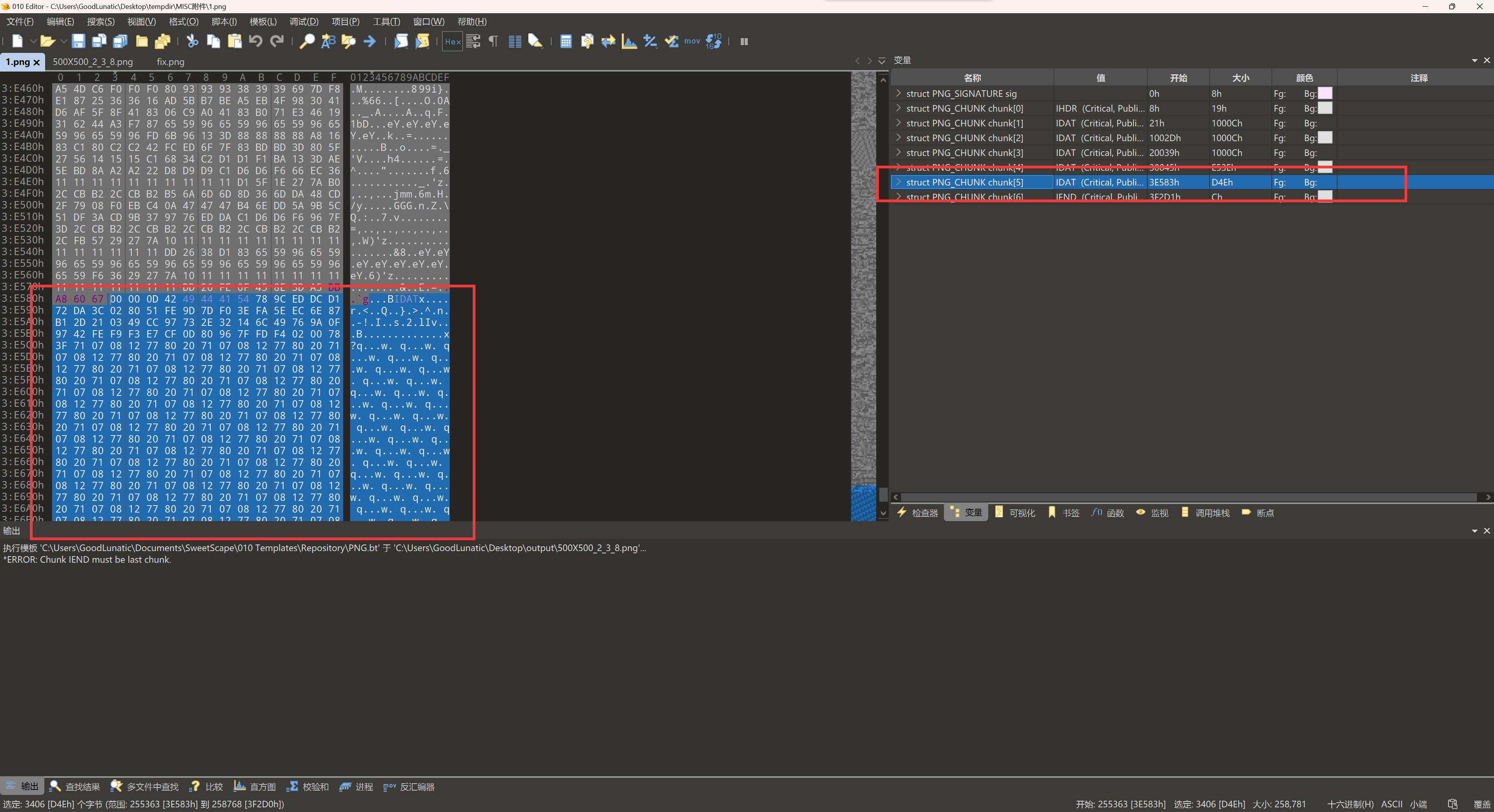Click the Find in Files icon
Image resolution: width=1494 pixels, height=812 pixels.
point(349,41)
